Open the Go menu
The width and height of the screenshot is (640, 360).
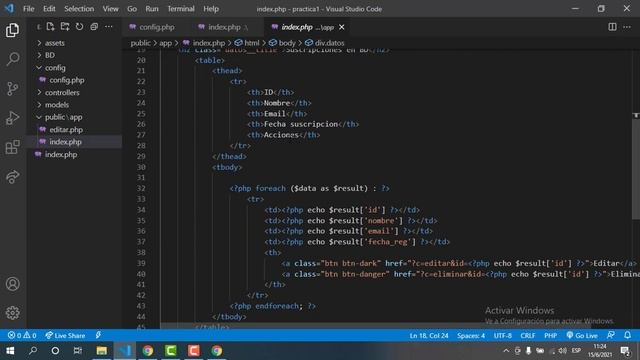(132, 9)
